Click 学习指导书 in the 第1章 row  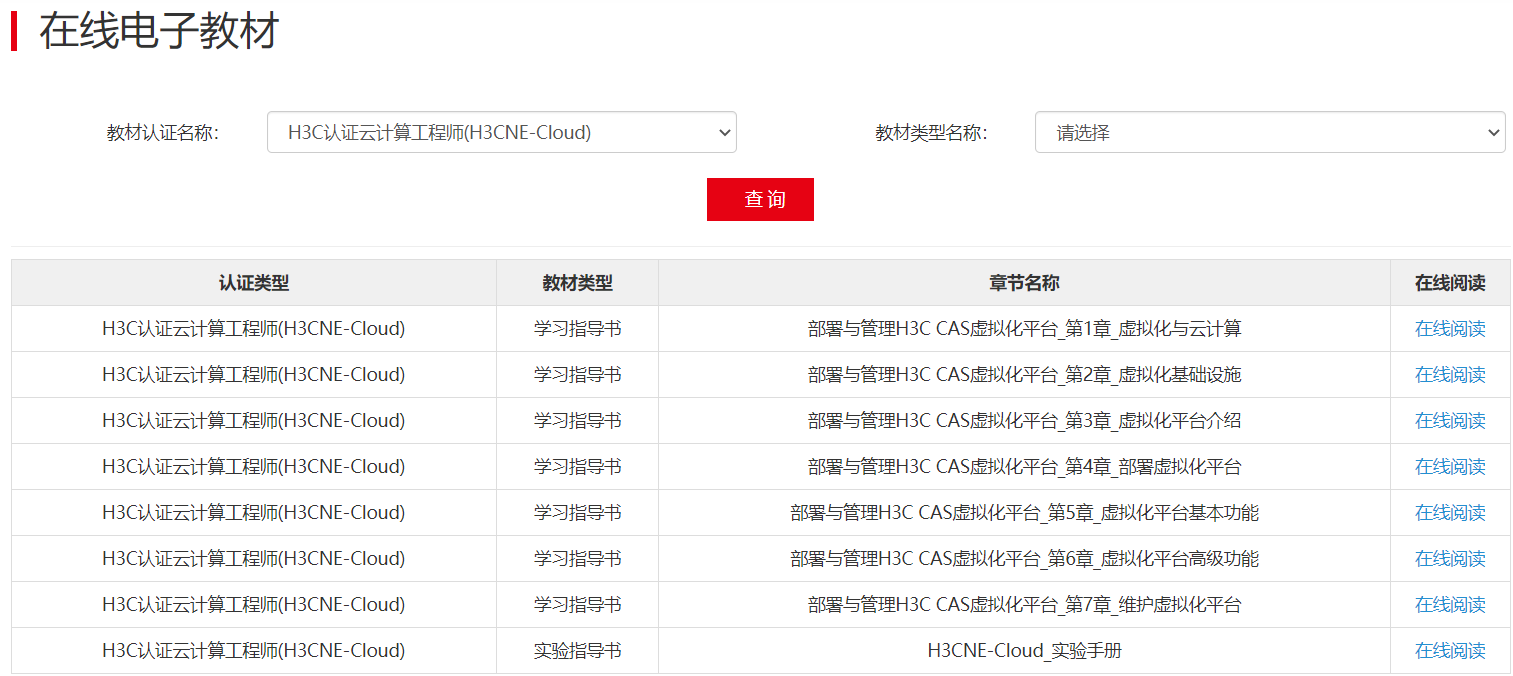click(x=578, y=328)
